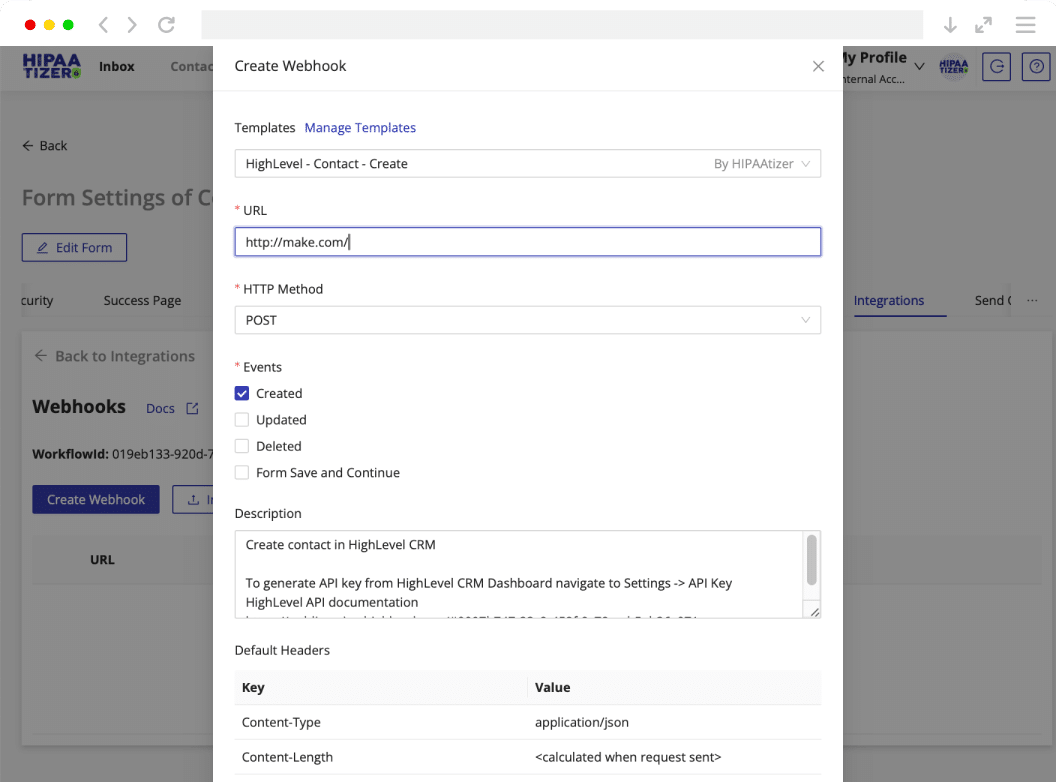The image size is (1056, 782).
Task: Click the browser forward arrow
Action: 132,25
